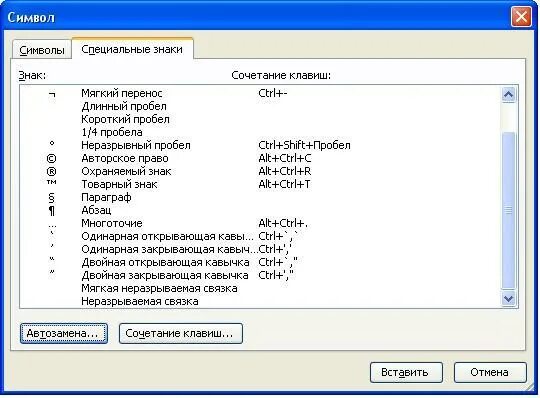Click the Alt+Ctrl+T shortcut text

tap(284, 184)
